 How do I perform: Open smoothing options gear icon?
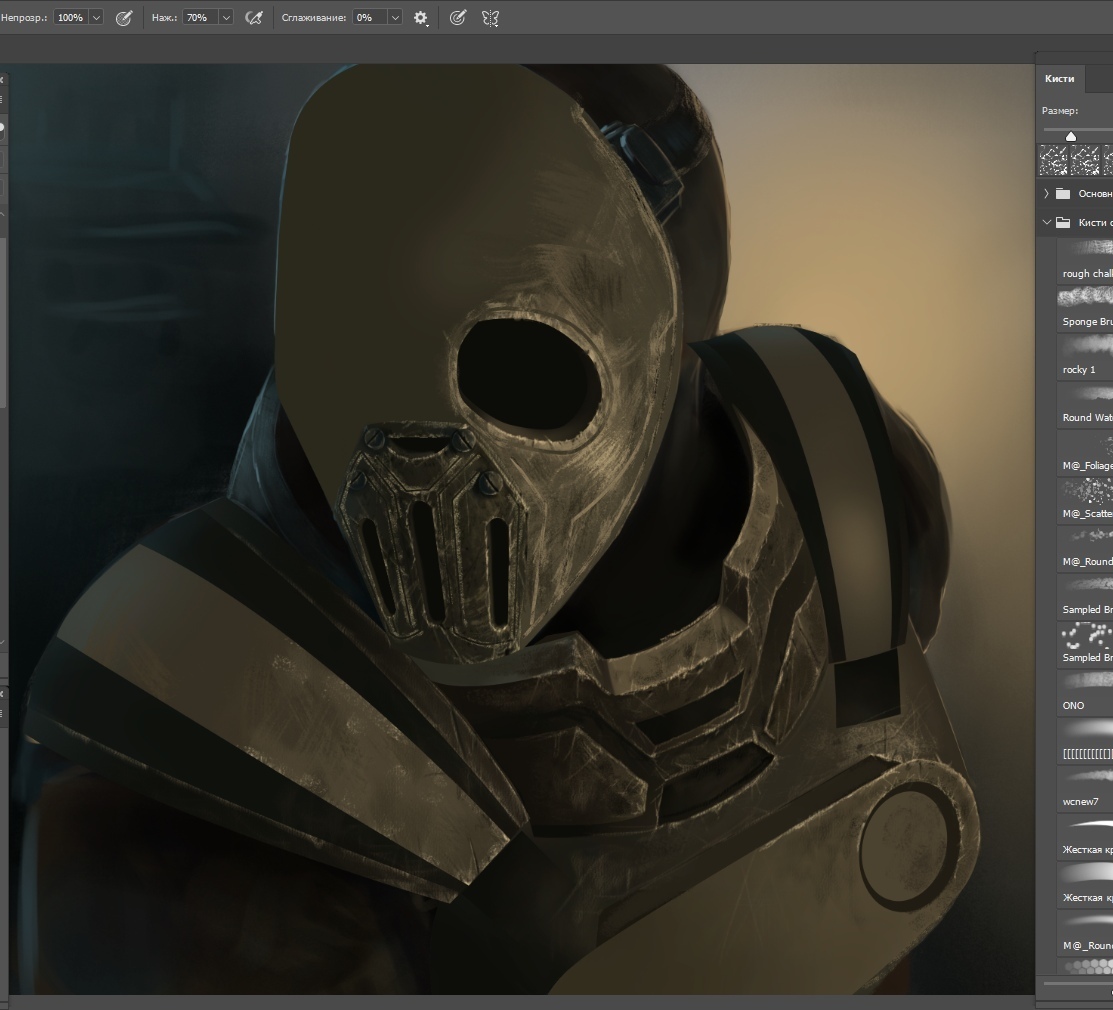pos(421,18)
